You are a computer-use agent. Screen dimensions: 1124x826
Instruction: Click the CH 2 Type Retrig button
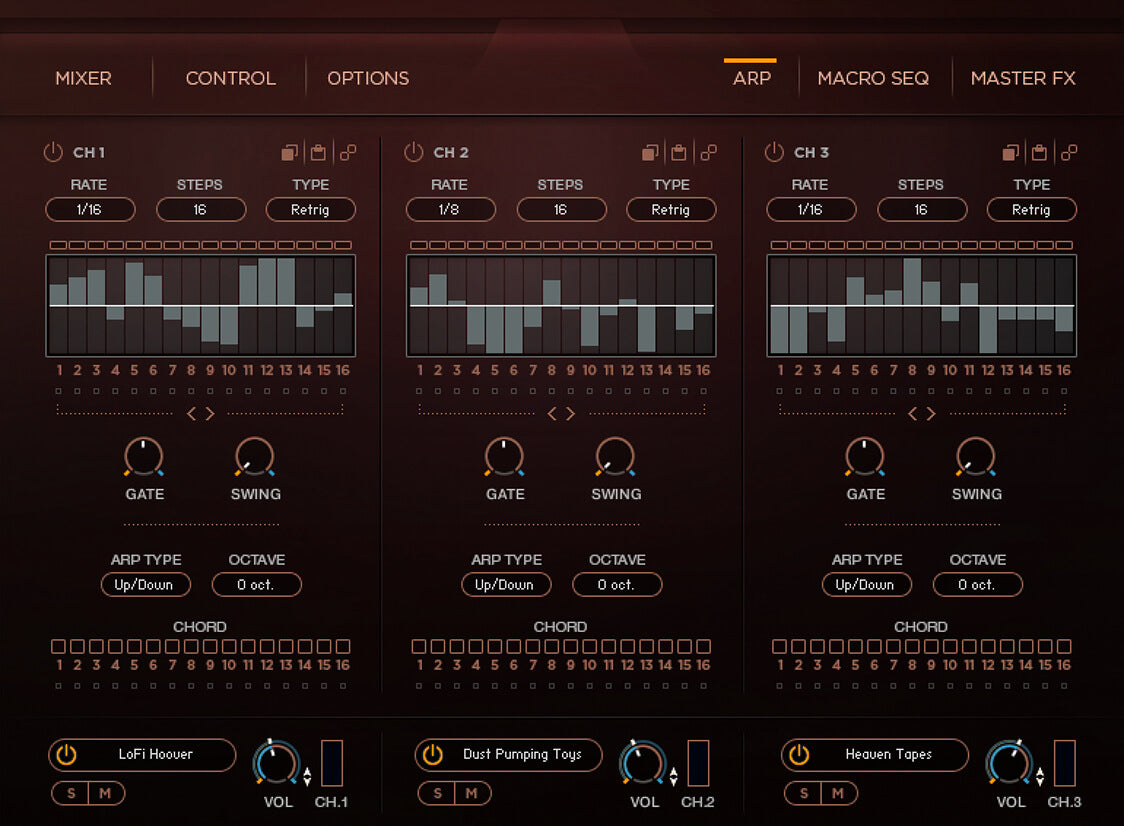click(x=671, y=210)
